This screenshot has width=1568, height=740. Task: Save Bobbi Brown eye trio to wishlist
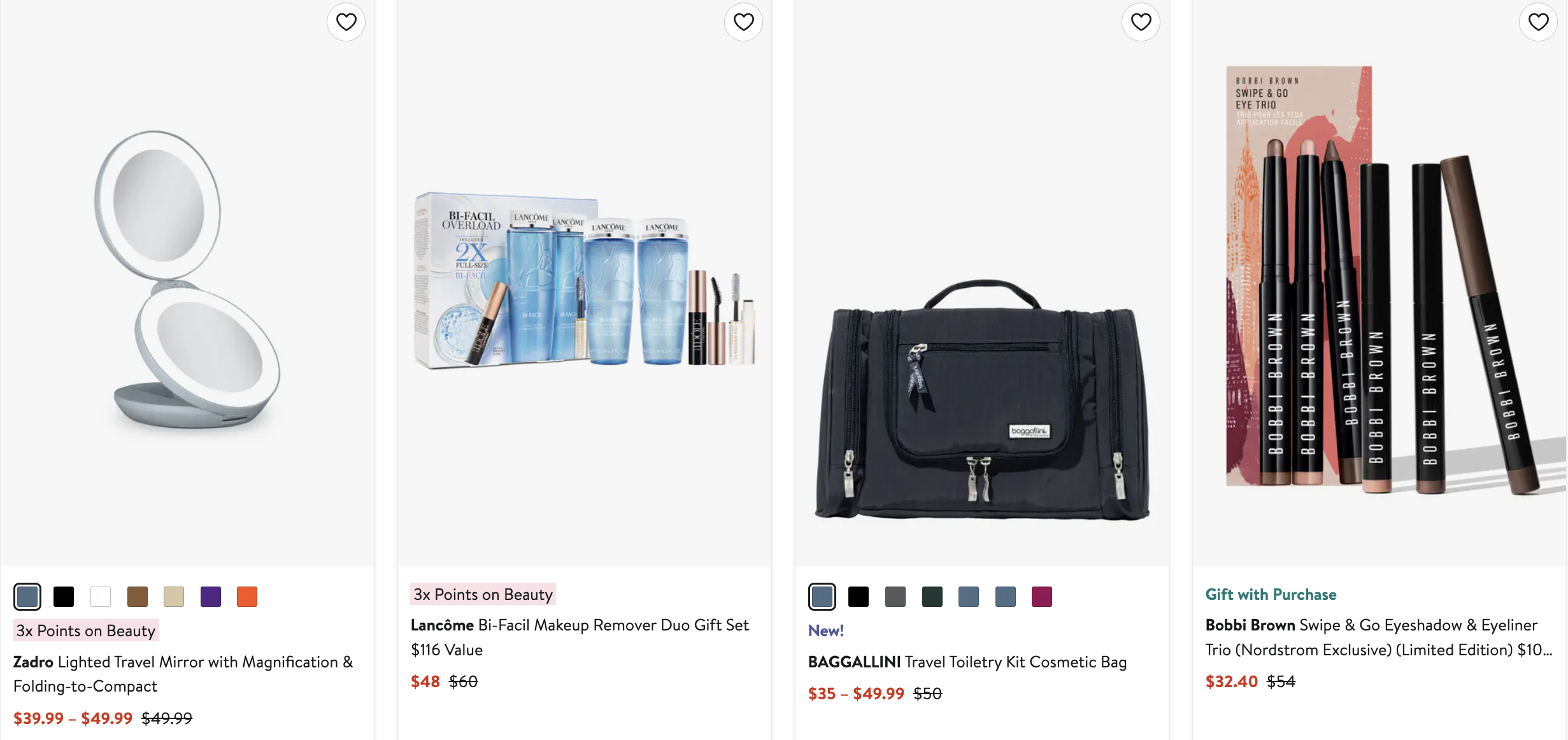click(x=1538, y=22)
